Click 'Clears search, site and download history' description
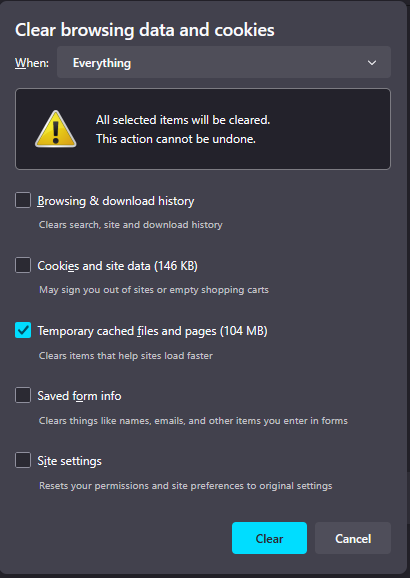 pos(131,225)
